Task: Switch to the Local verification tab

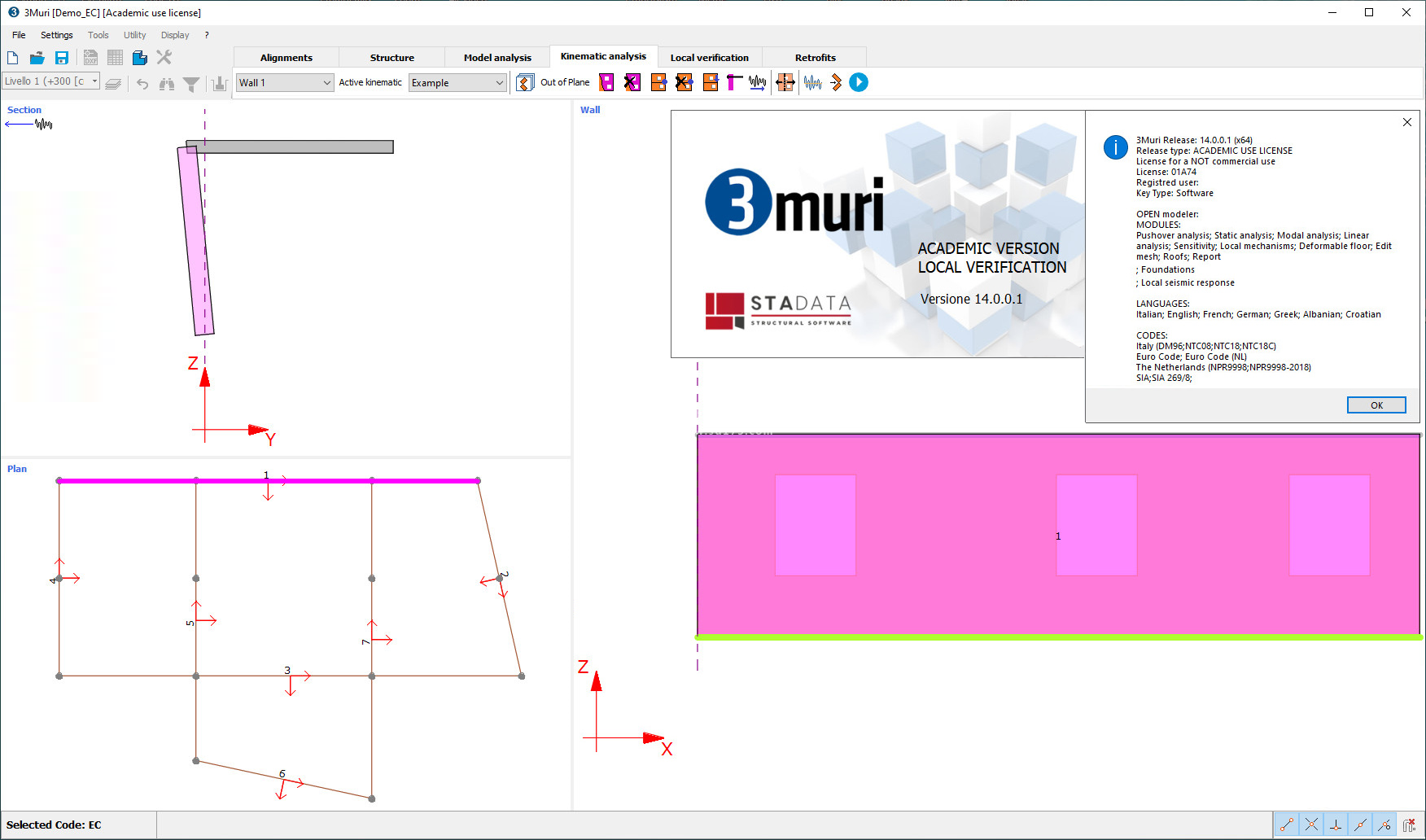Action: [x=710, y=58]
